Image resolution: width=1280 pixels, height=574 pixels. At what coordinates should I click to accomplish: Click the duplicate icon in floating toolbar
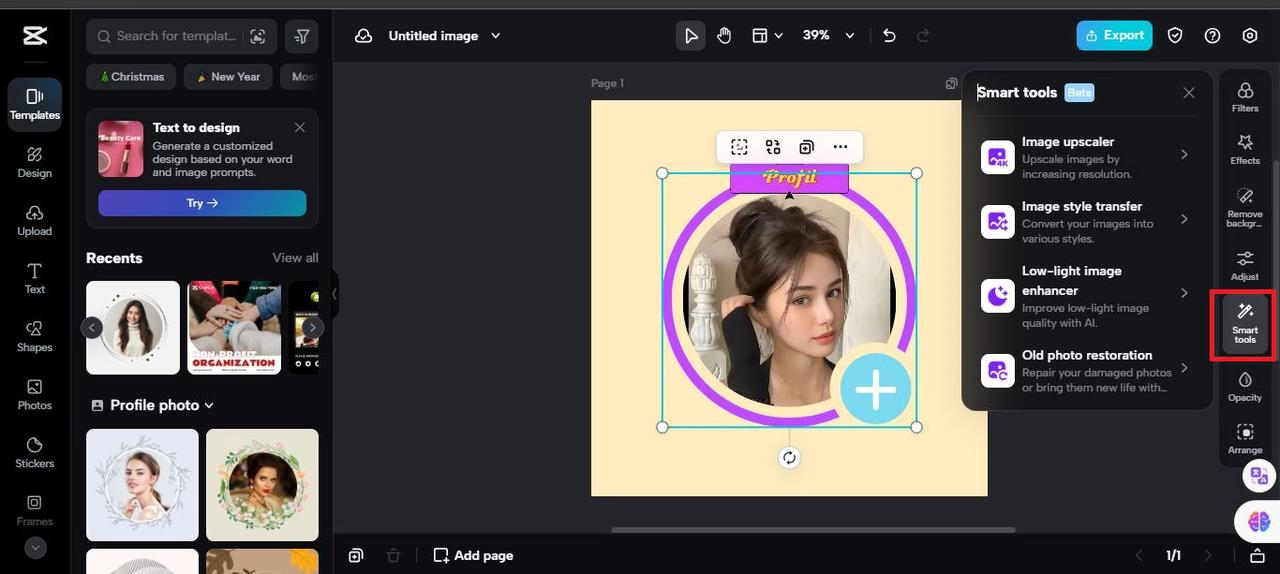click(x=806, y=147)
